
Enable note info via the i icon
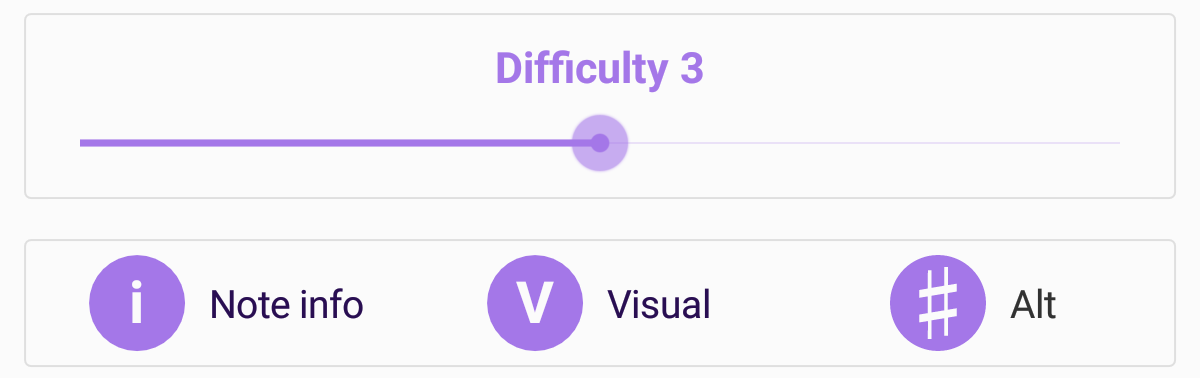(137, 303)
